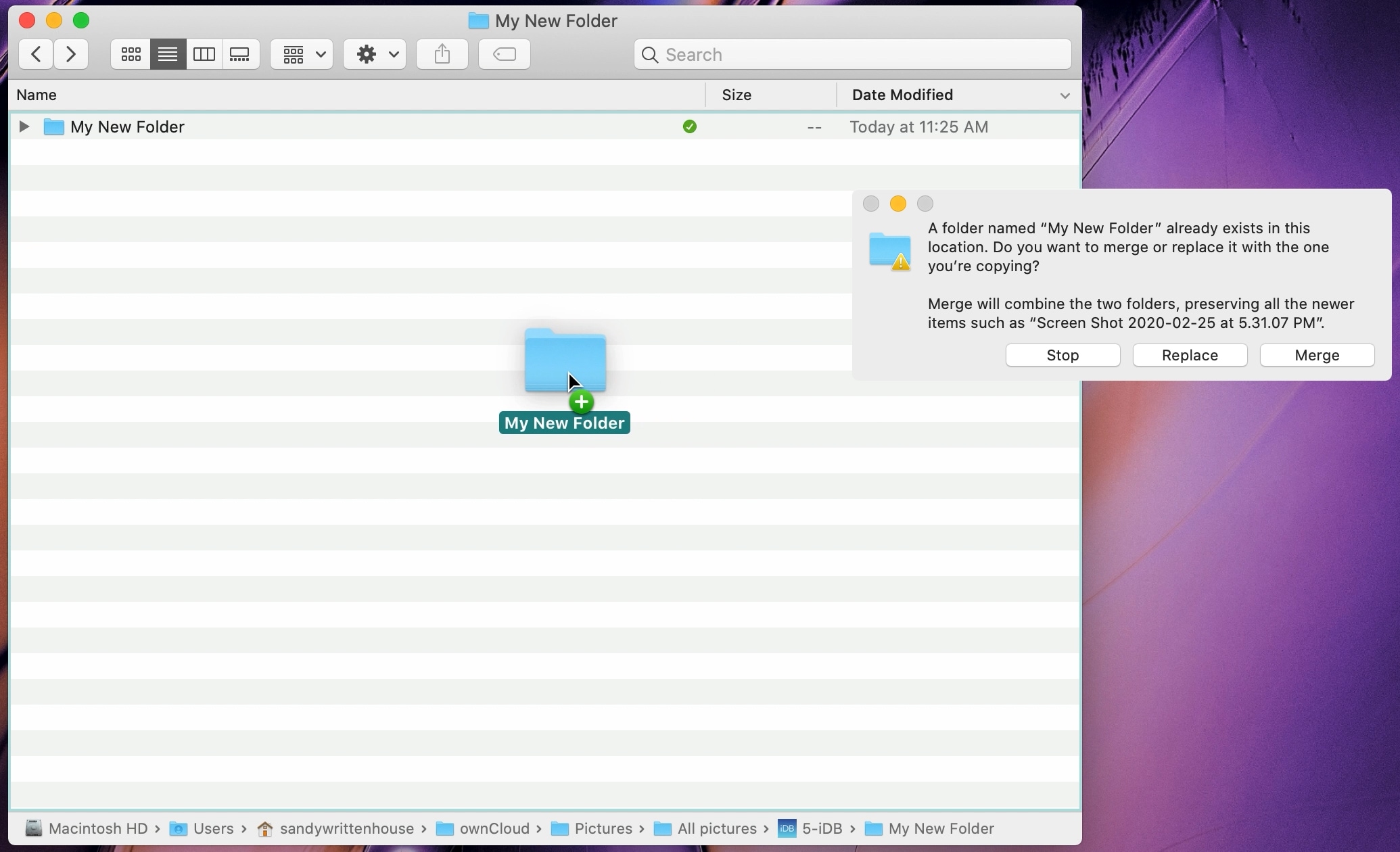Click the 5-iDB breadcrumb path item
1400x852 pixels.
tap(821, 828)
